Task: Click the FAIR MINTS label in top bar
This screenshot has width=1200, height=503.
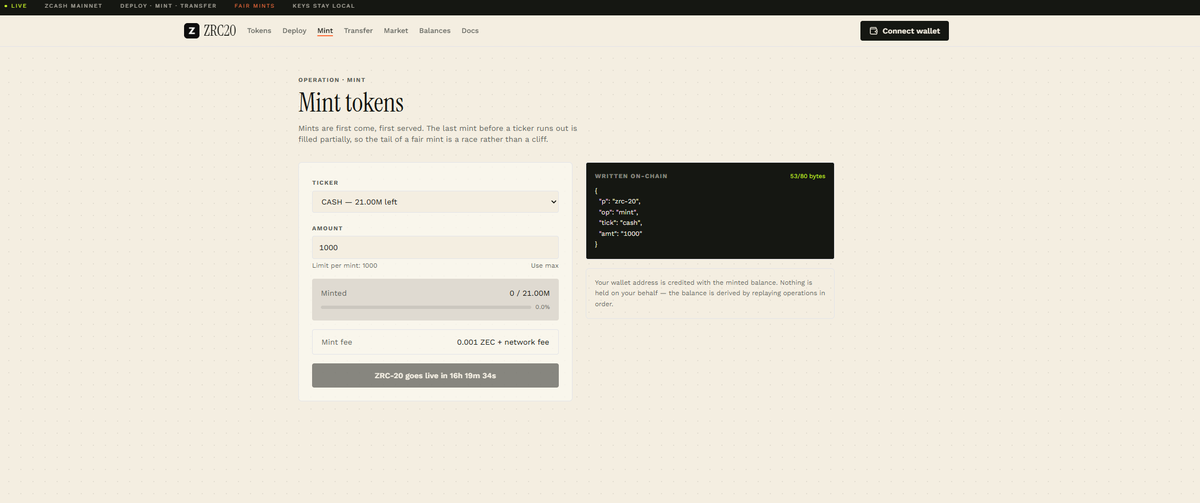Action: pyautogui.click(x=254, y=6)
